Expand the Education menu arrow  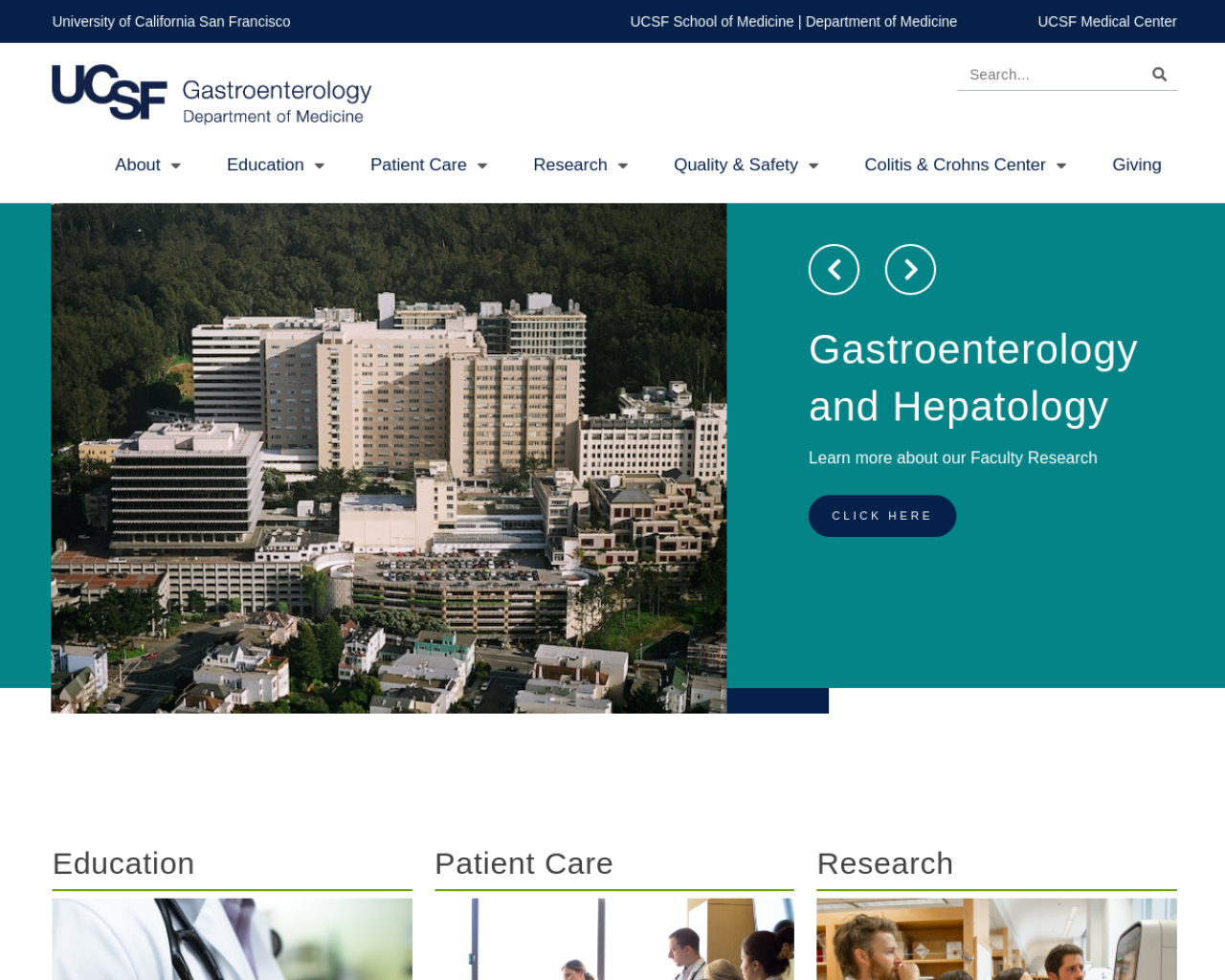click(320, 166)
